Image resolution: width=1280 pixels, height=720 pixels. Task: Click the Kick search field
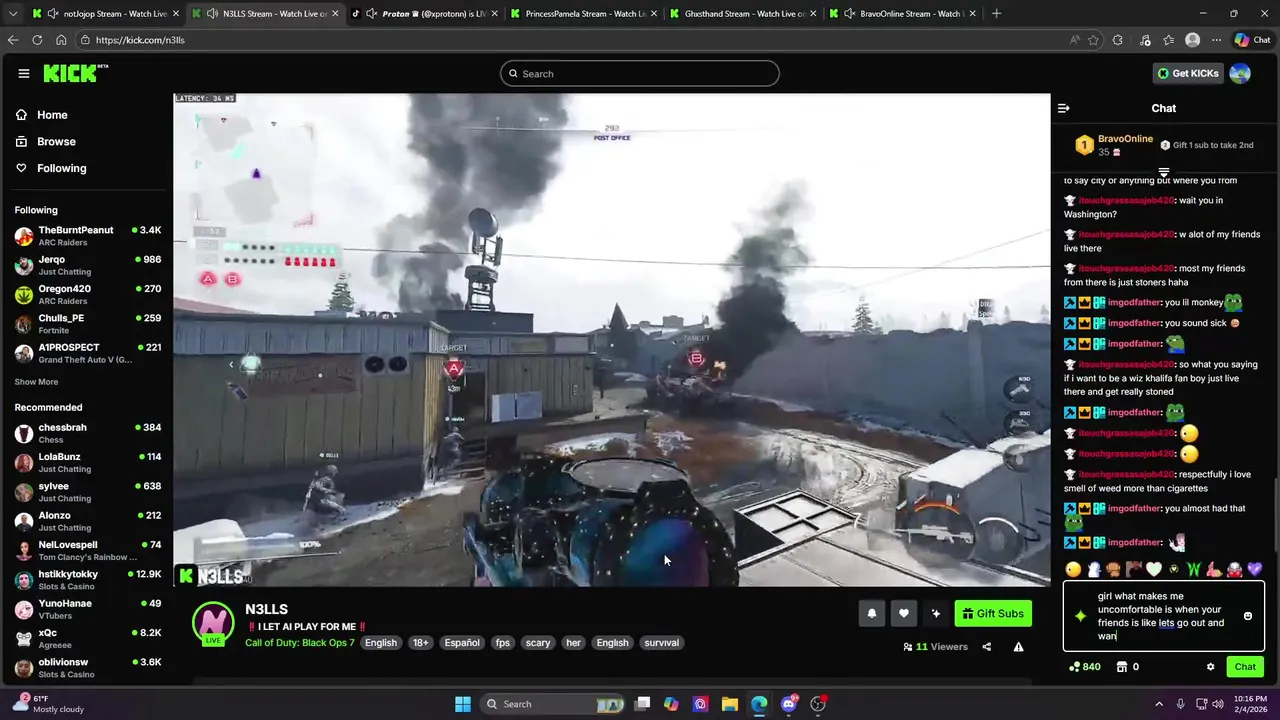click(640, 73)
